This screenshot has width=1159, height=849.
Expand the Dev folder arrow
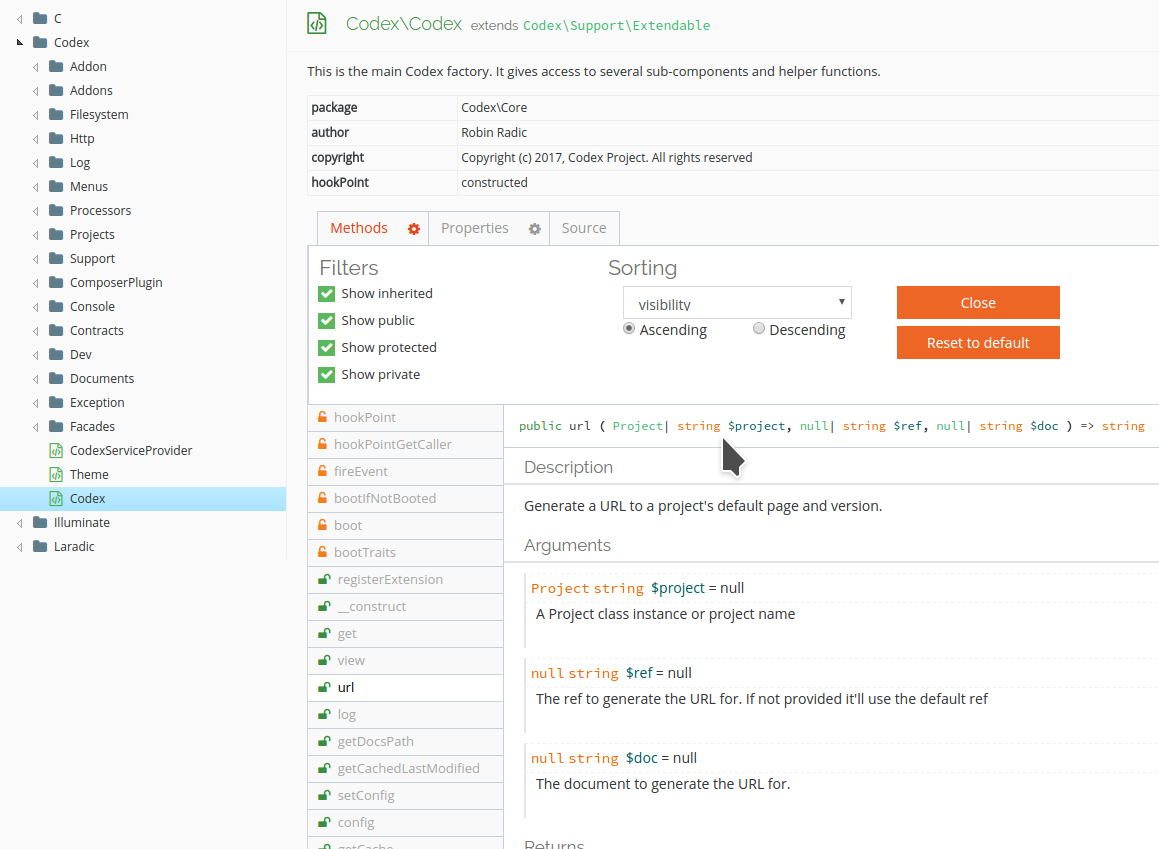pos(35,355)
